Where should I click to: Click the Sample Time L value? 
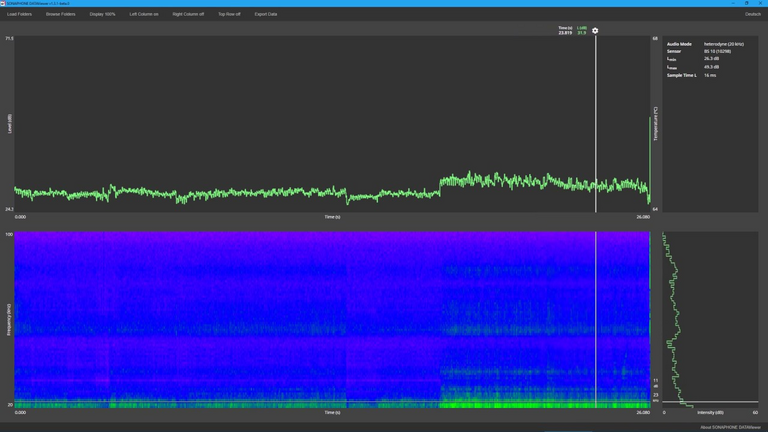point(710,75)
